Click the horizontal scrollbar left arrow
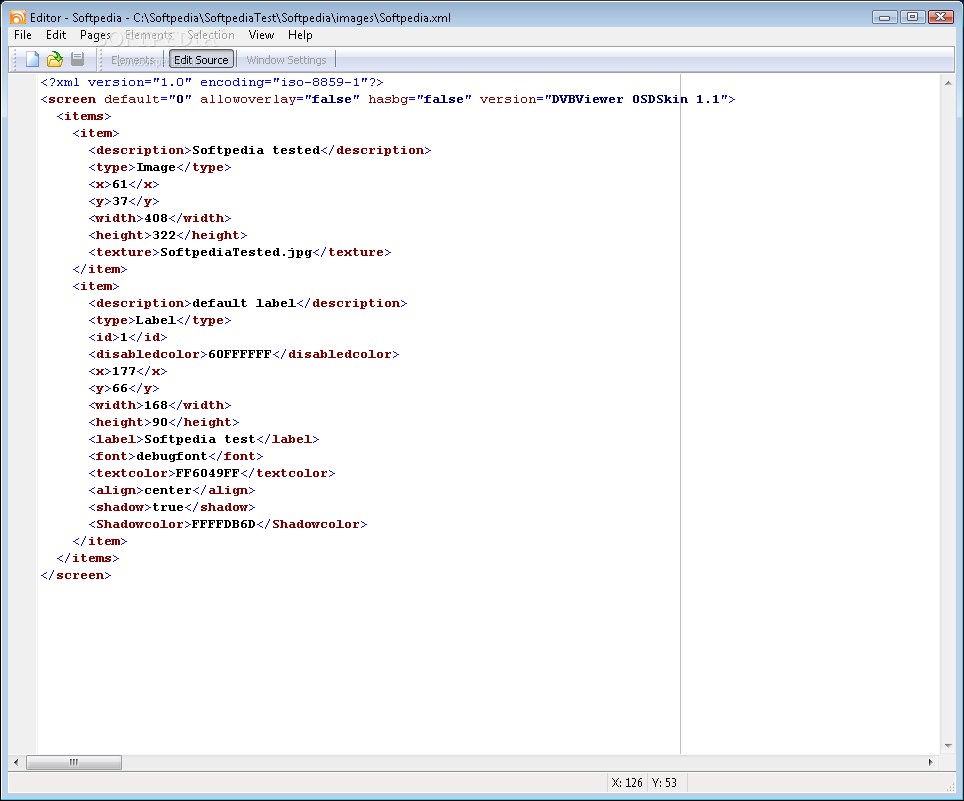Screen dimensions: 964x801 pos(16,762)
